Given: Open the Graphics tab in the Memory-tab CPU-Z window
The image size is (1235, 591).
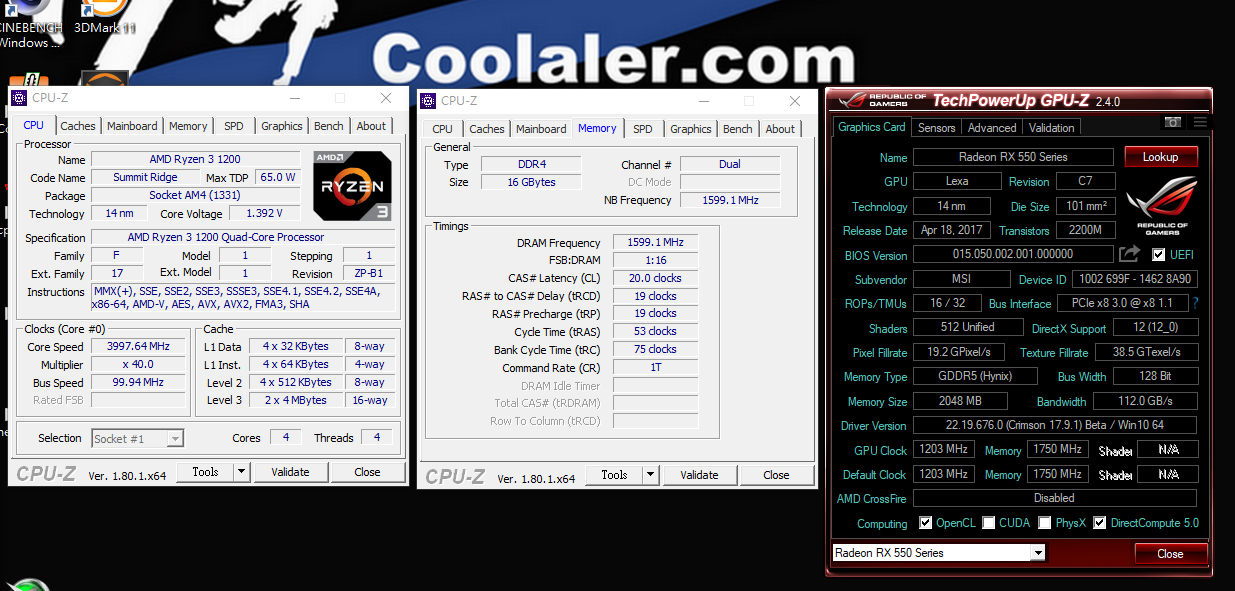Looking at the screenshot, I should pyautogui.click(x=691, y=129).
